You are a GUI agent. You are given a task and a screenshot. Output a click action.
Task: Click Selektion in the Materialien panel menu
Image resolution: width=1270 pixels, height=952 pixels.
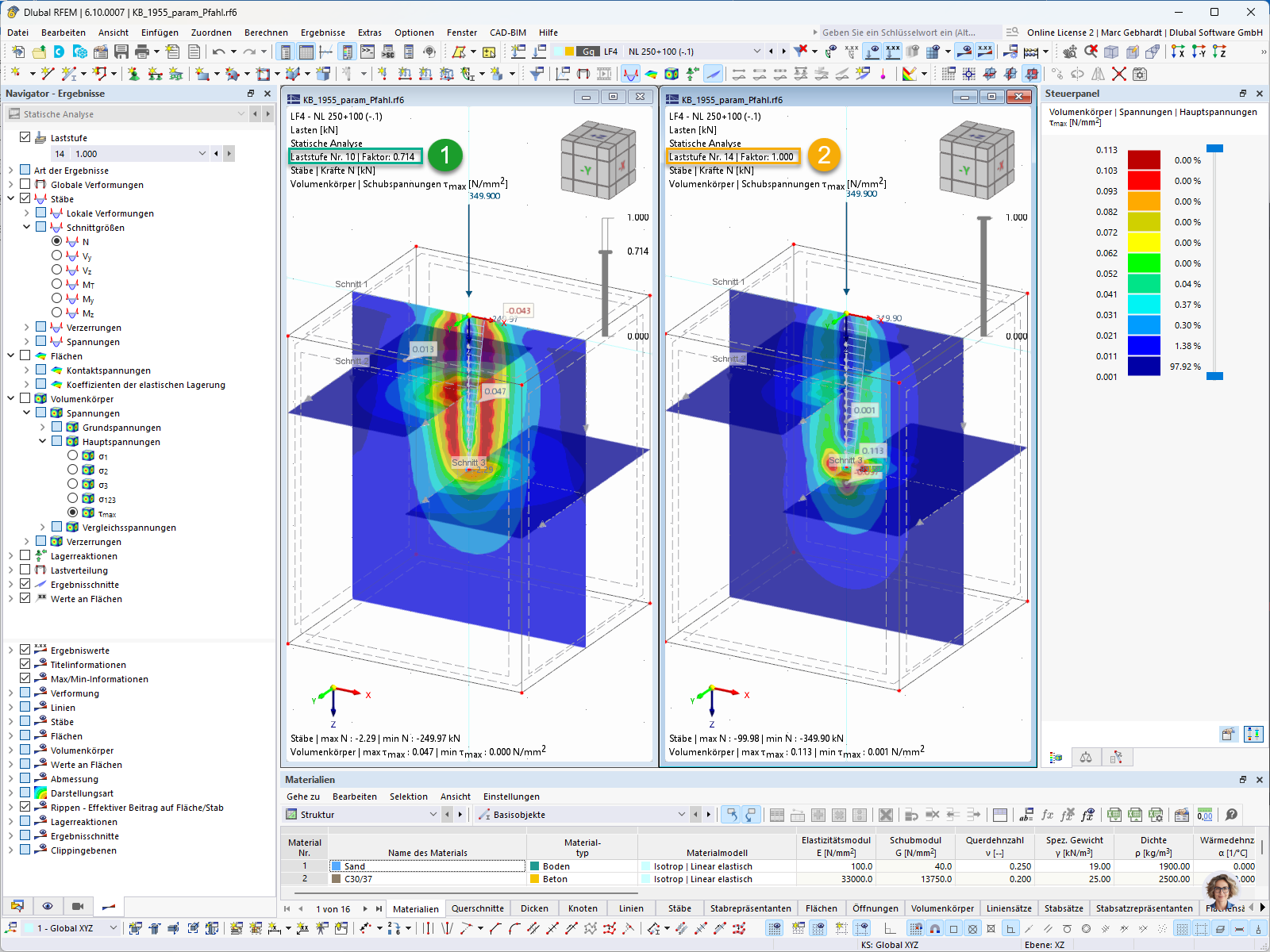click(x=409, y=797)
